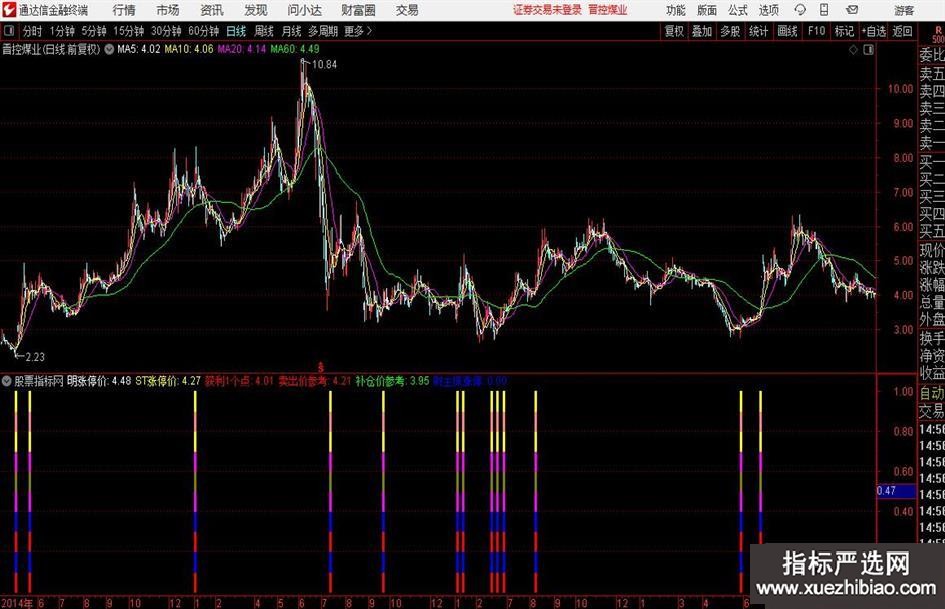Click the 叠加 overlay toolbar button
945x609 pixels.
pos(702,31)
